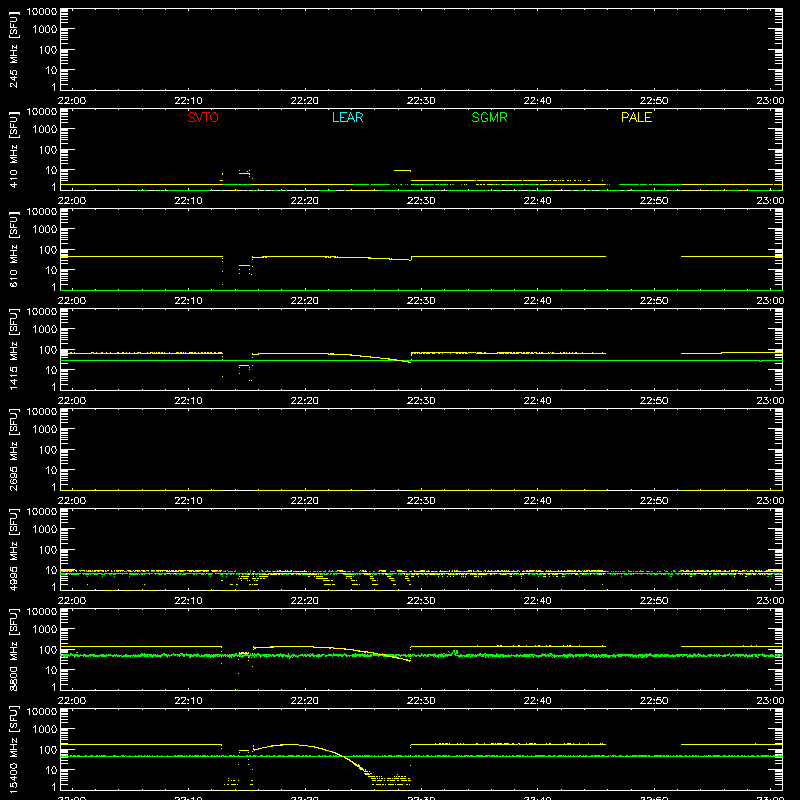Click the green SGMR station label
The width and height of the screenshot is (800, 800).
[x=489, y=117]
